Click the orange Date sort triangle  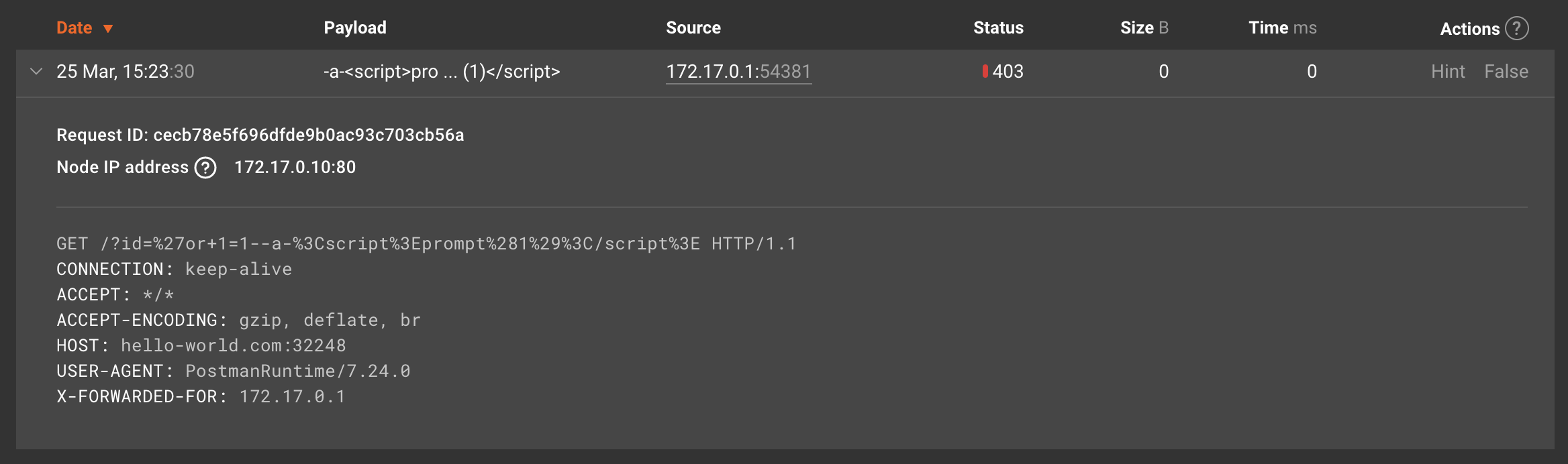pyautogui.click(x=108, y=28)
